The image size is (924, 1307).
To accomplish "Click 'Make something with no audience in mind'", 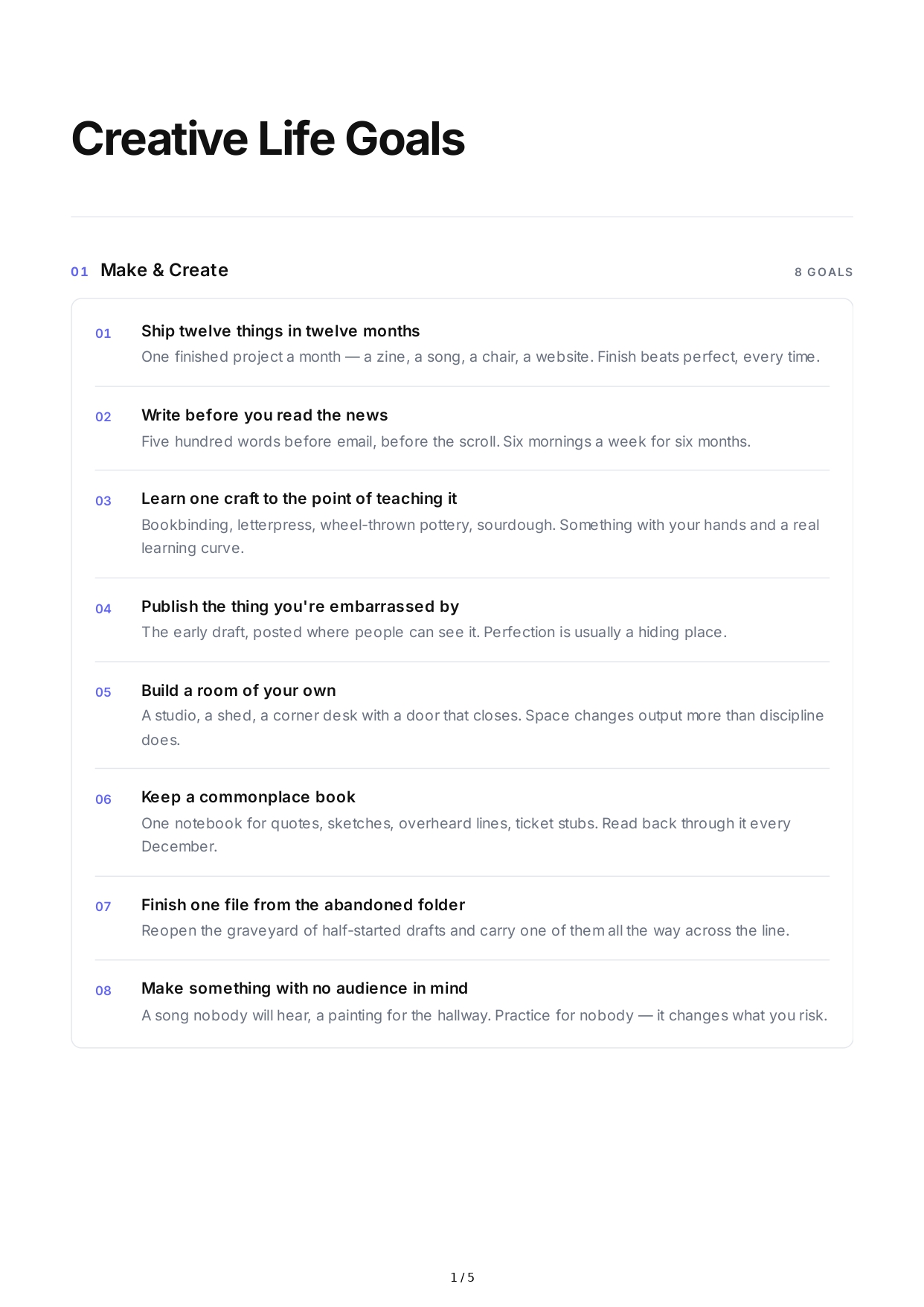I will click(x=304, y=988).
